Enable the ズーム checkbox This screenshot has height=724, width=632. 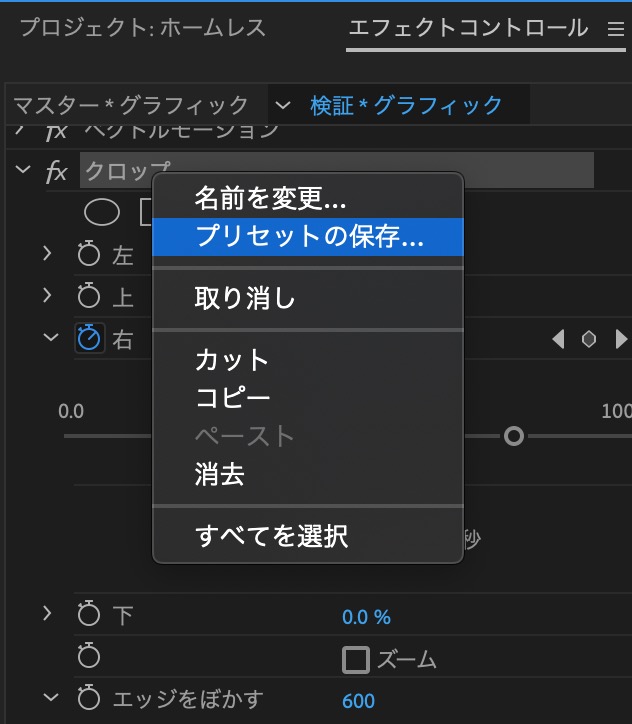355,659
